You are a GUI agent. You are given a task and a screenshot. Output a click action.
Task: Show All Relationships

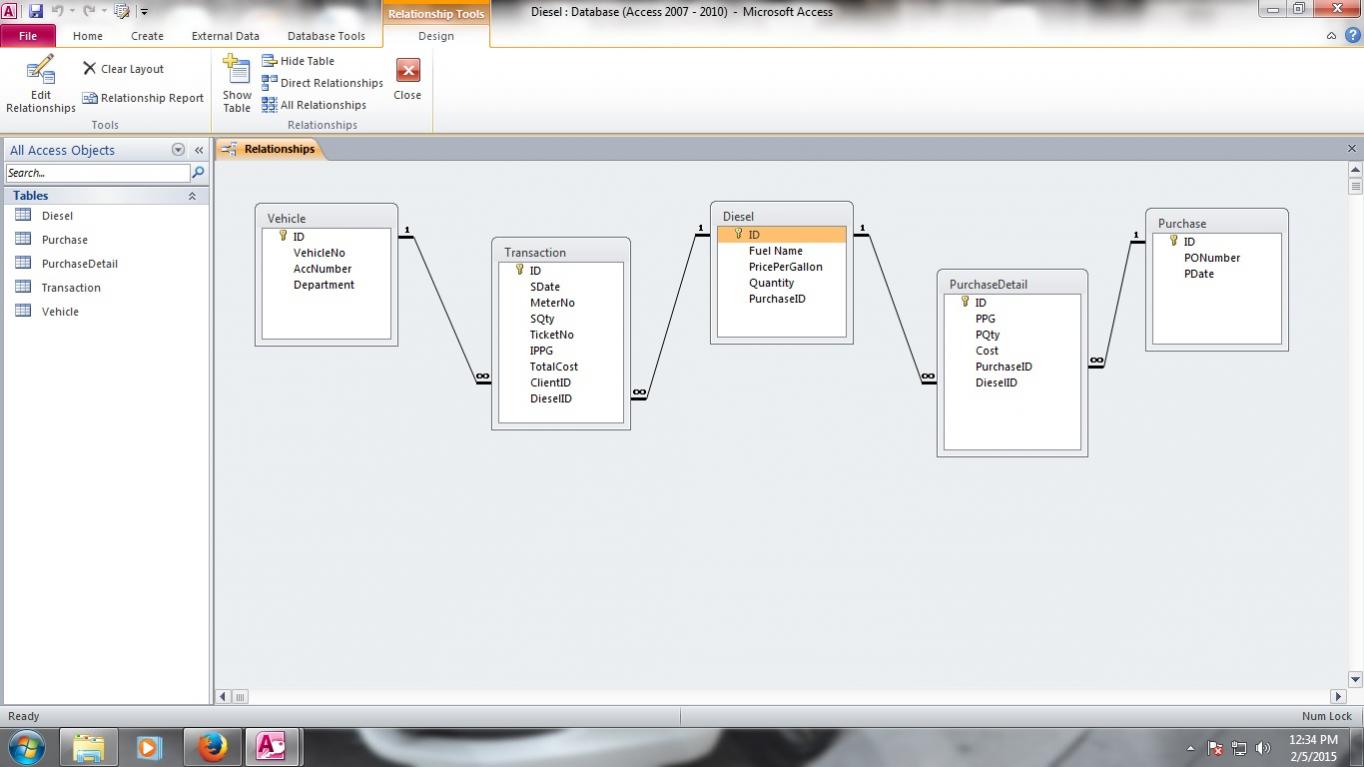click(x=314, y=105)
